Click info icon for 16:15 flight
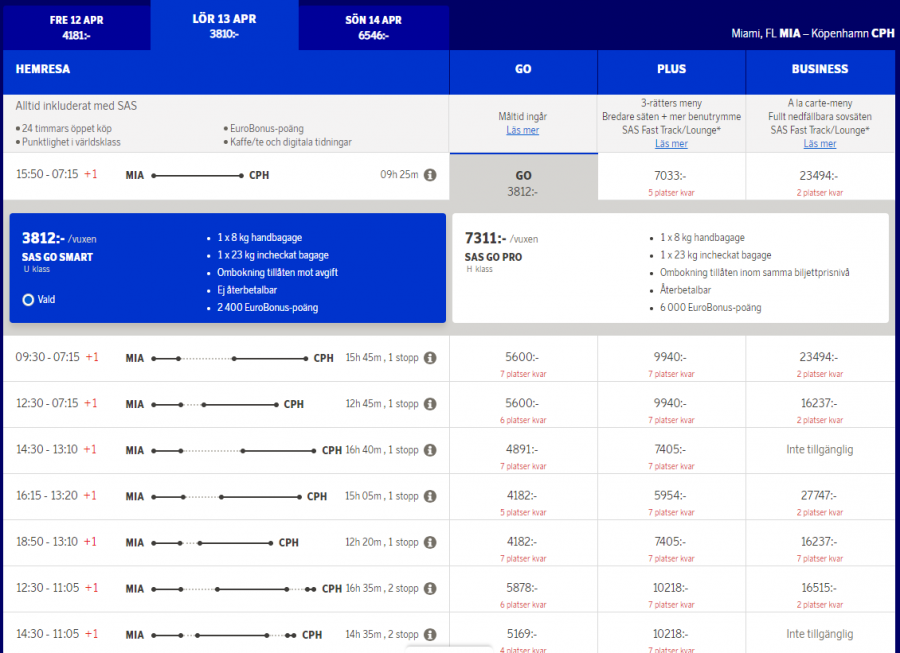The image size is (900, 653). [430, 496]
